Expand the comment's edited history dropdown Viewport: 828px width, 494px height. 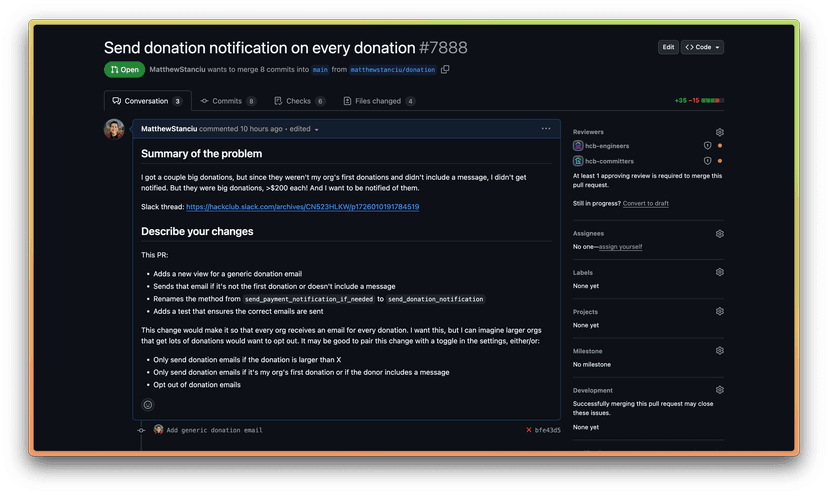click(303, 130)
